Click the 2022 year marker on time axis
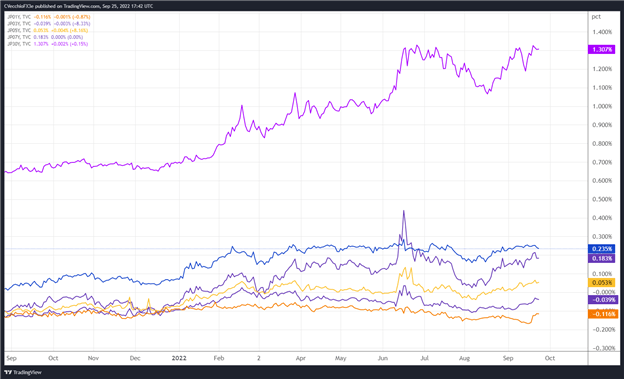 179,358
